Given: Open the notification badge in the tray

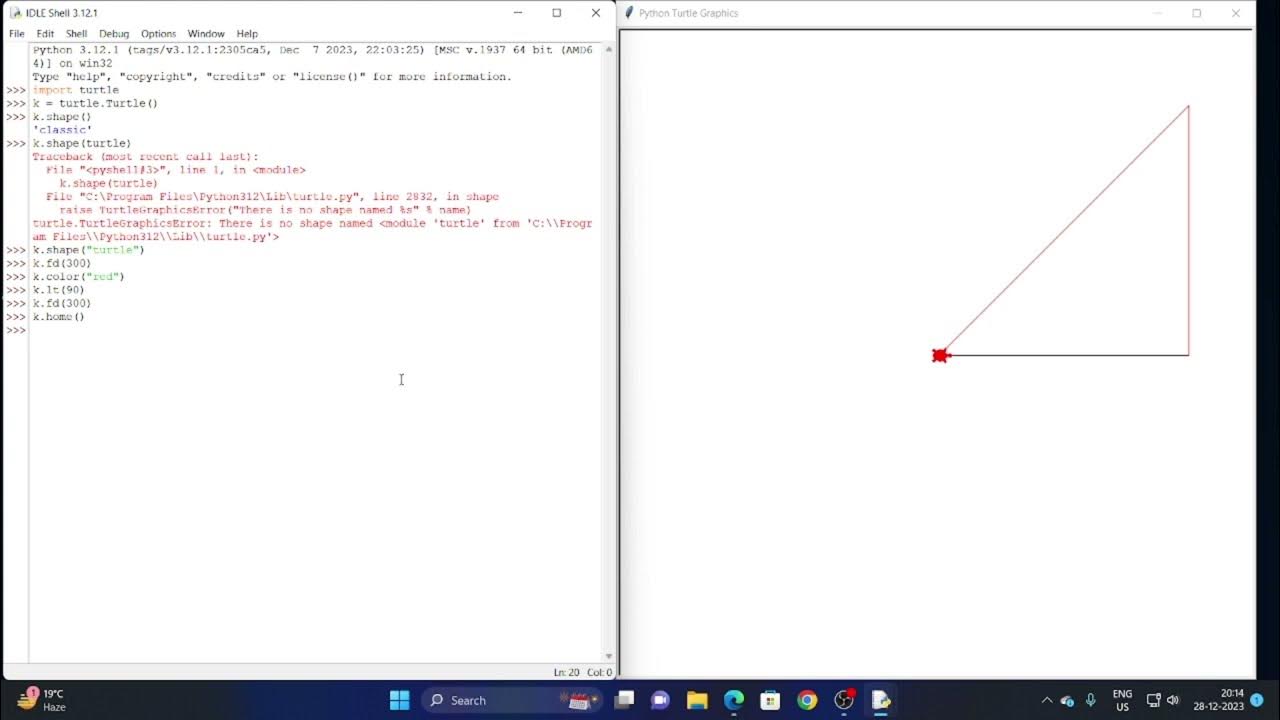Looking at the screenshot, I should pyautogui.click(x=1257, y=700).
